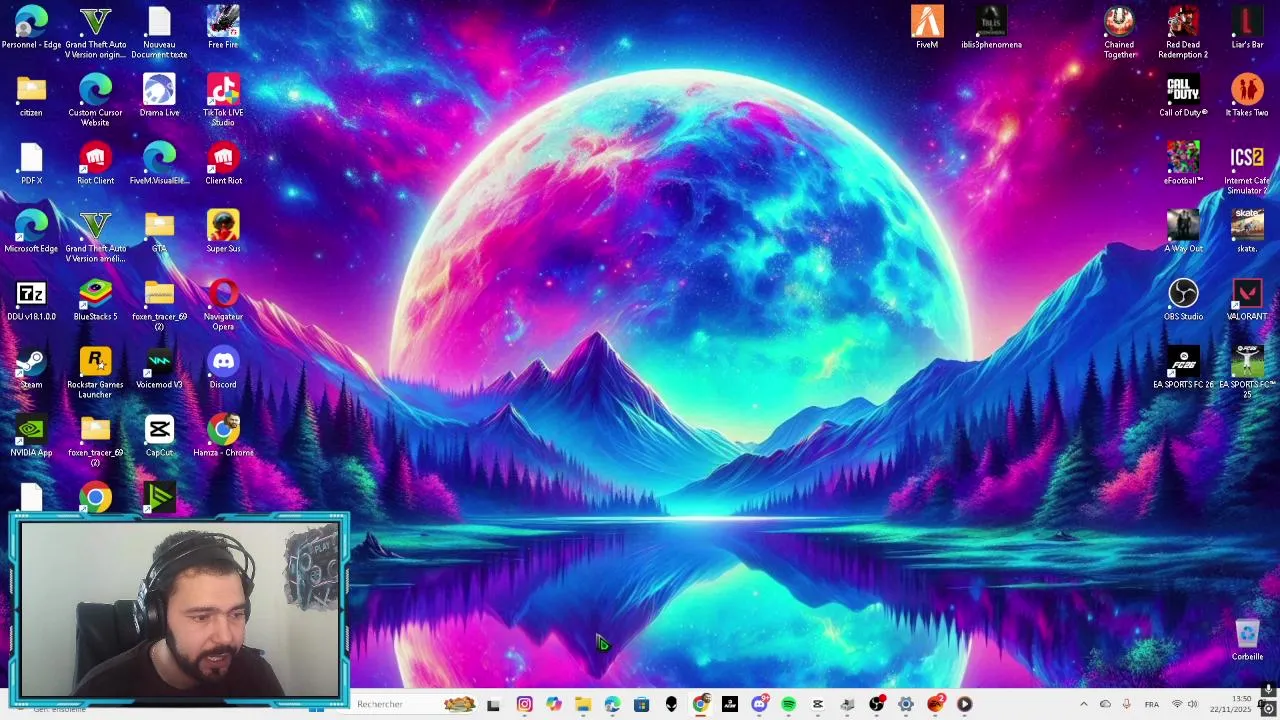
Task: Click the microphone icon in the tray
Action: click(x=1126, y=705)
